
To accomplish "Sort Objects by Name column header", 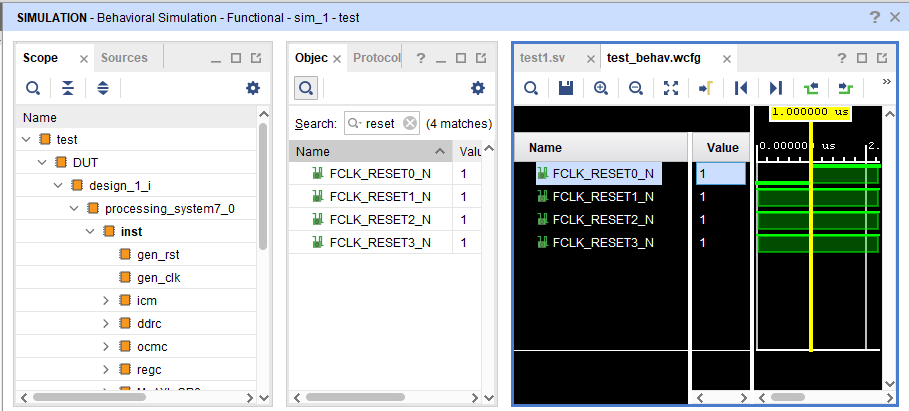I will tap(371, 151).
